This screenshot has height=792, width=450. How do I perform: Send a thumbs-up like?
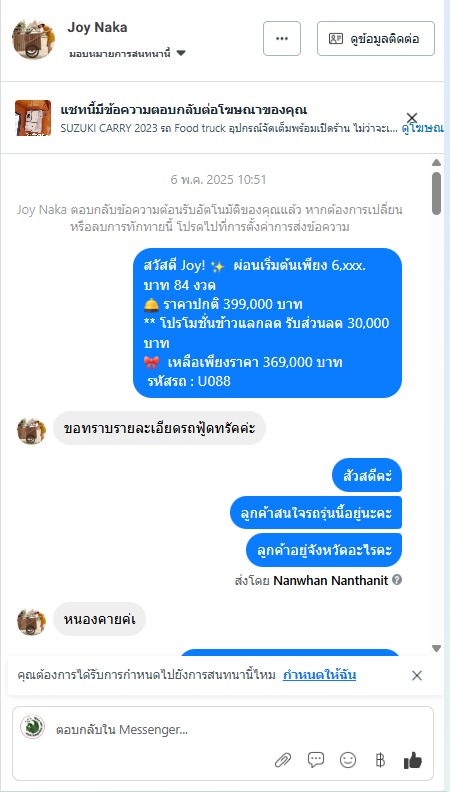[x=413, y=760]
